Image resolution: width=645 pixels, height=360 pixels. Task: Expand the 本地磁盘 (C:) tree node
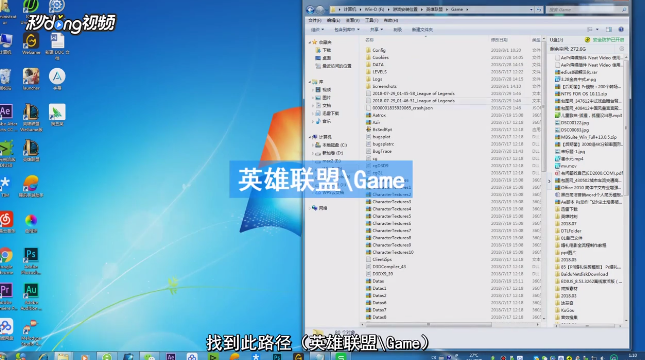tap(313, 145)
